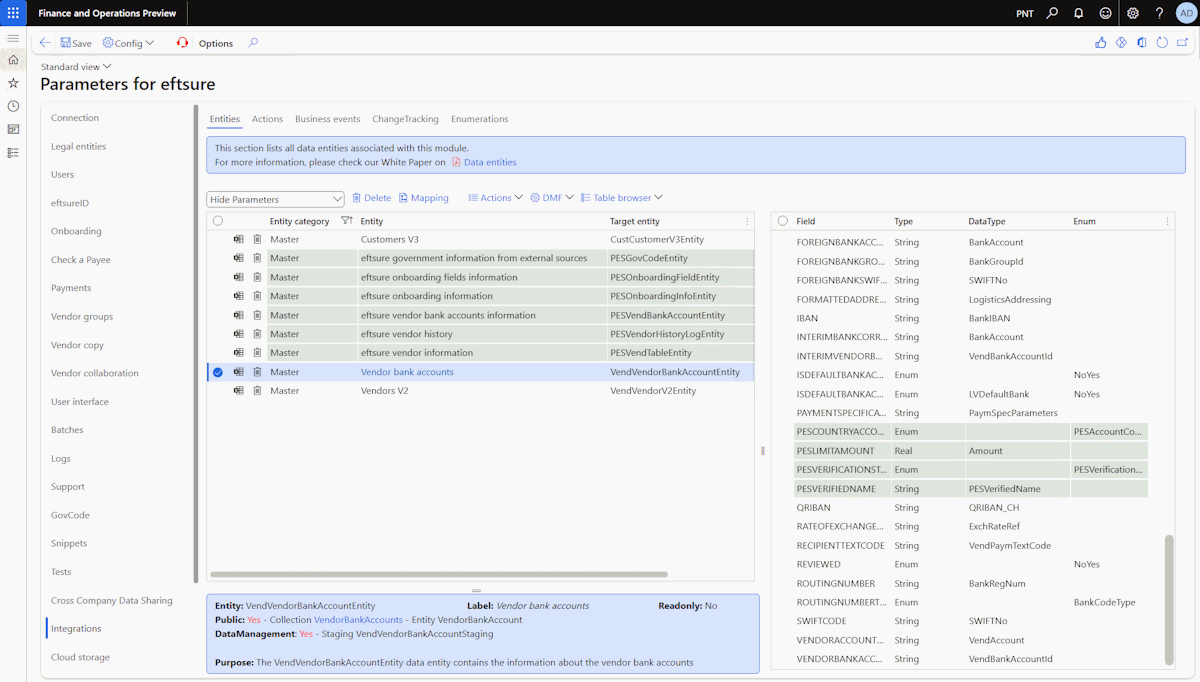Open the VendorBankAccounts collection link
Viewport: 1200px width, 682px height.
pyautogui.click(x=358, y=620)
